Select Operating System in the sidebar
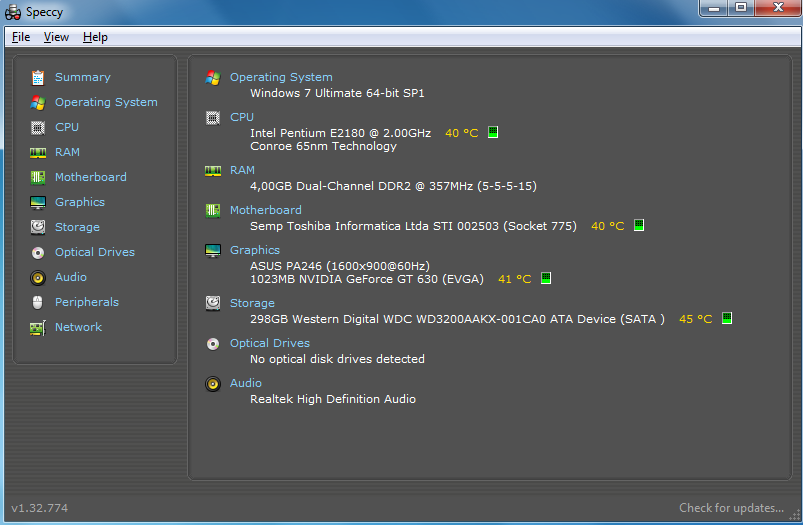 [106, 102]
